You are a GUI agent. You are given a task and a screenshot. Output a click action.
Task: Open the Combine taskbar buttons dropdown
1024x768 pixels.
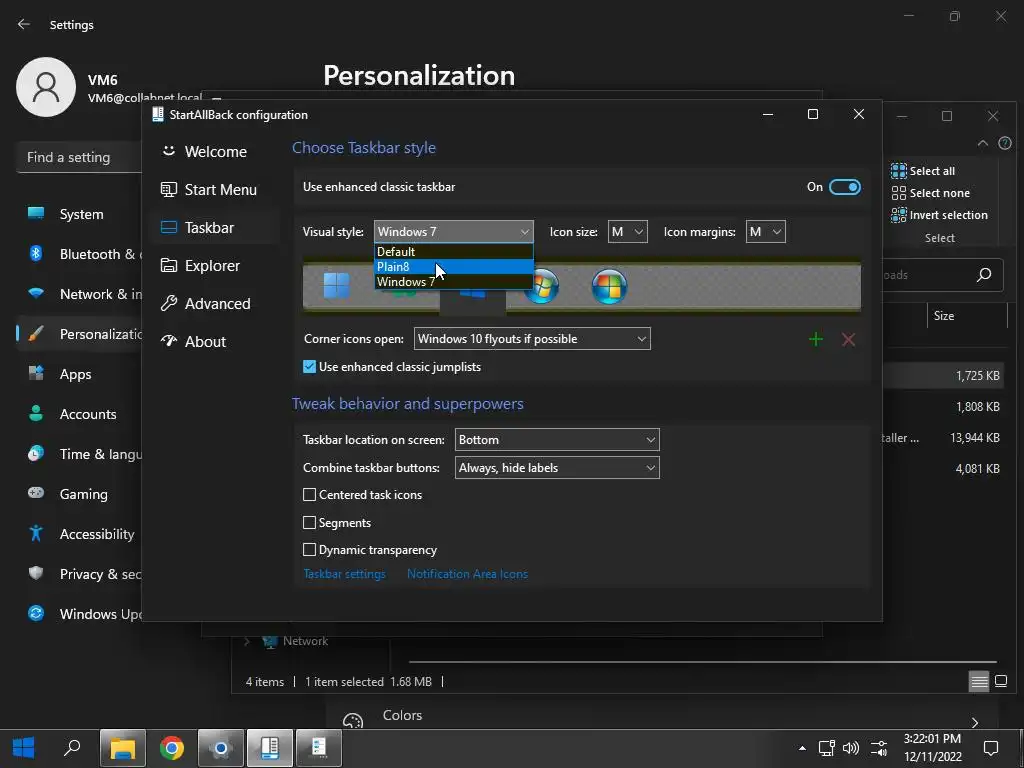pyautogui.click(x=557, y=468)
